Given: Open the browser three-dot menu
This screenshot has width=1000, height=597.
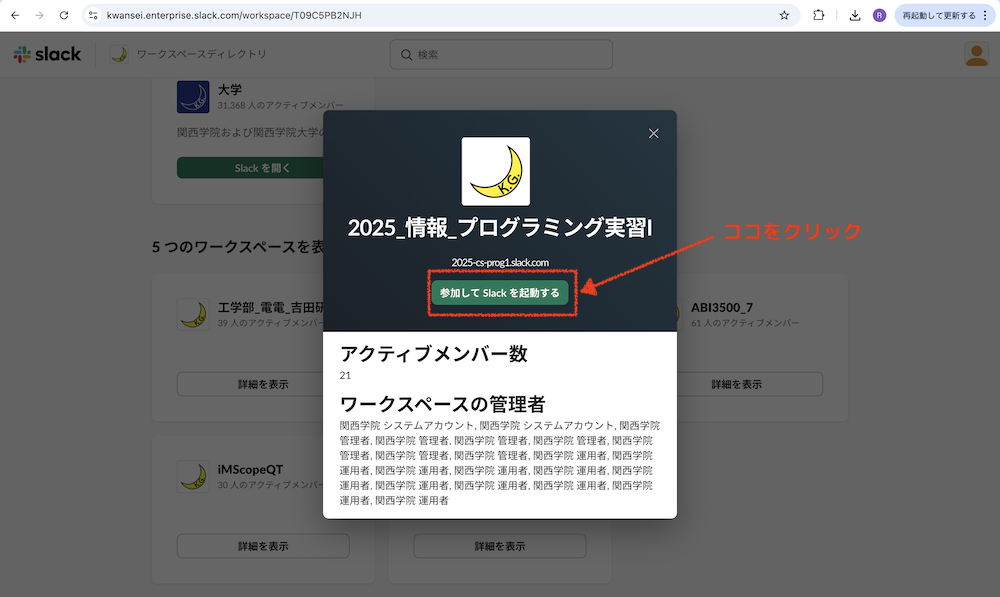Looking at the screenshot, I should 986,15.
